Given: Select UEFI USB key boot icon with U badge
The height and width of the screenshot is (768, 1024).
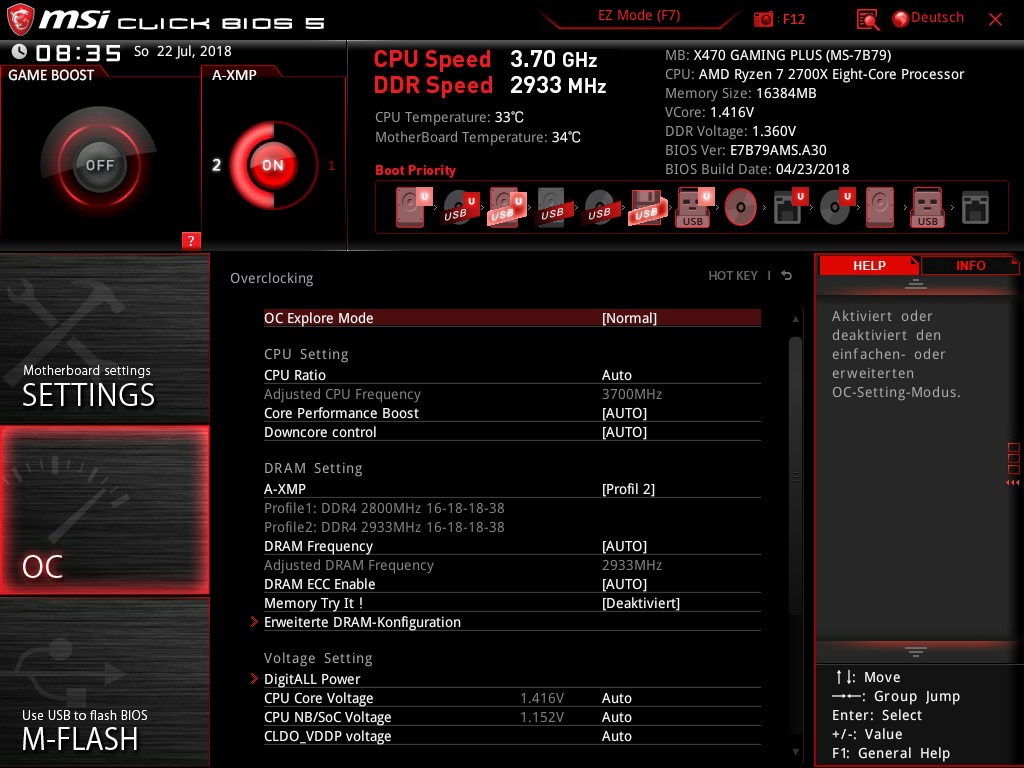Looking at the screenshot, I should (694, 208).
